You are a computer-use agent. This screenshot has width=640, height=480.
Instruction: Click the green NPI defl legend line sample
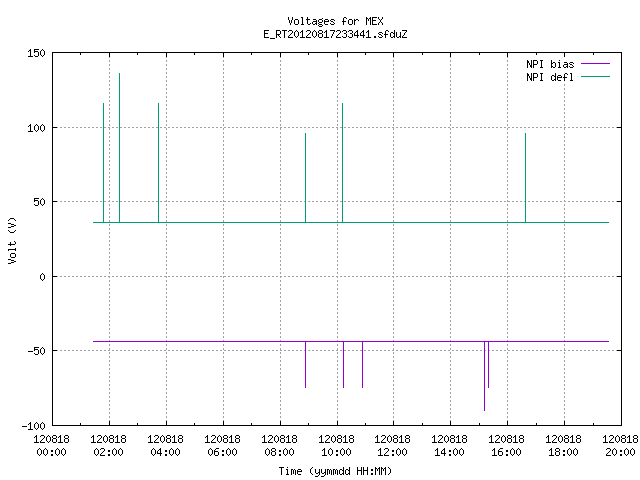pyautogui.click(x=595, y=77)
